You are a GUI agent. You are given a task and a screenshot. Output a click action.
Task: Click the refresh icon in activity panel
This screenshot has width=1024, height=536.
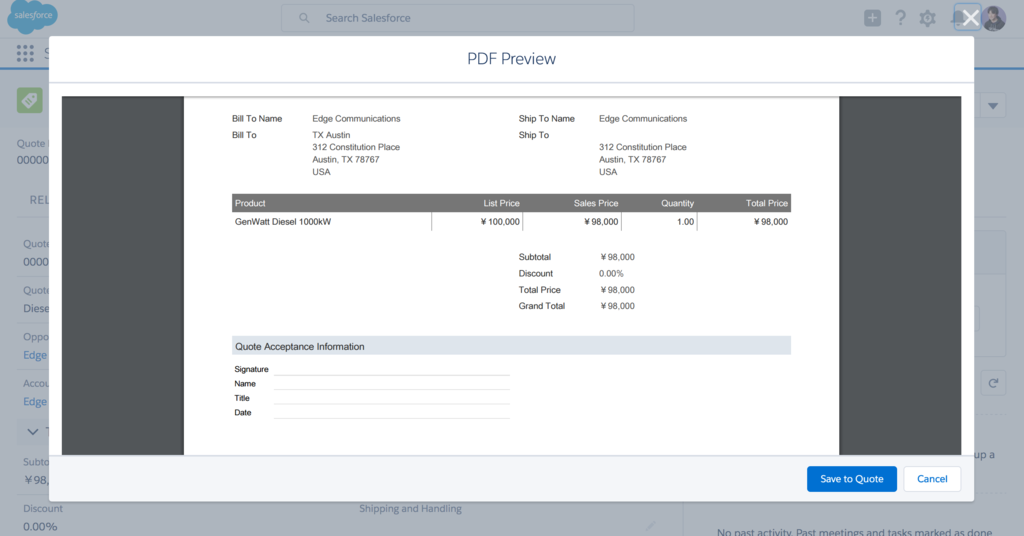pos(993,383)
